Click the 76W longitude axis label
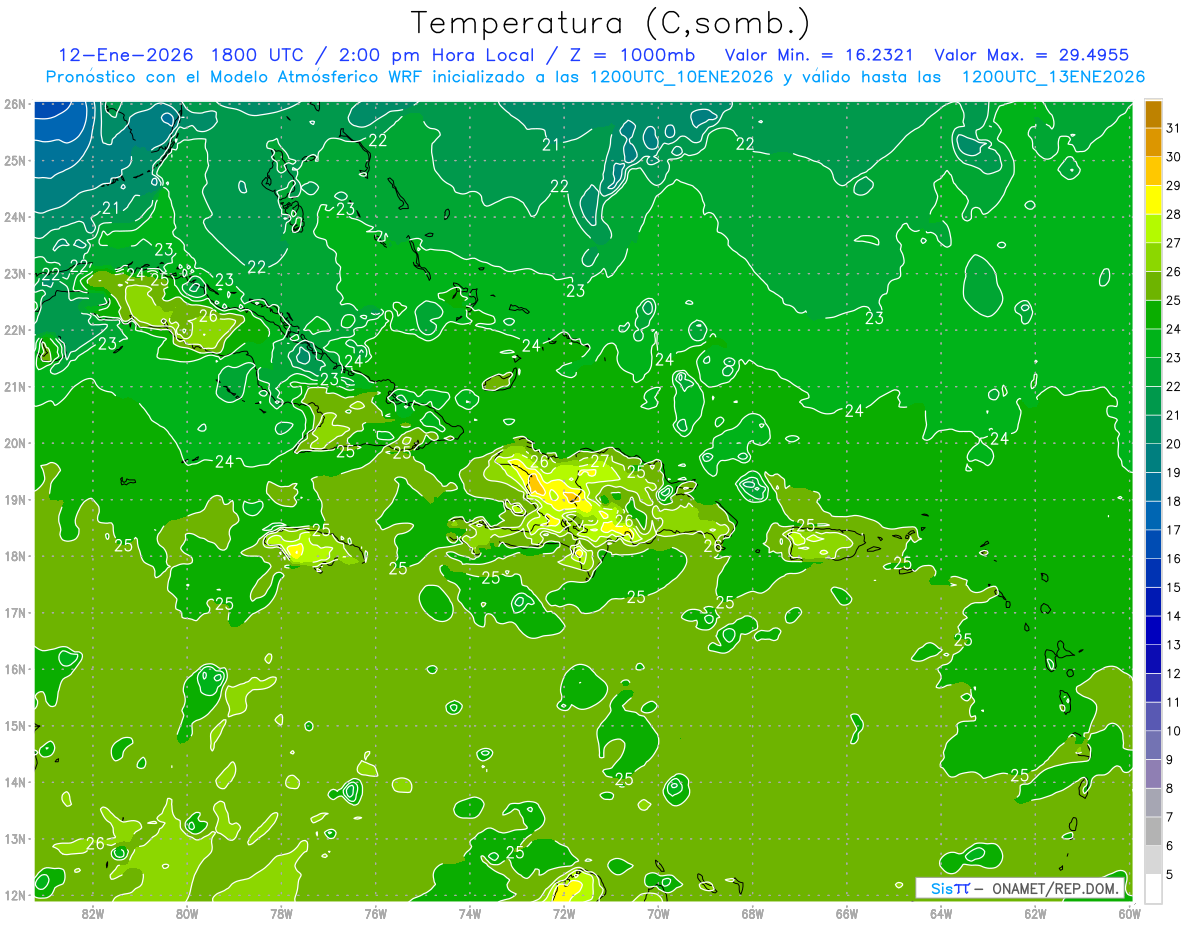The height and width of the screenshot is (927, 1200). tap(376, 912)
